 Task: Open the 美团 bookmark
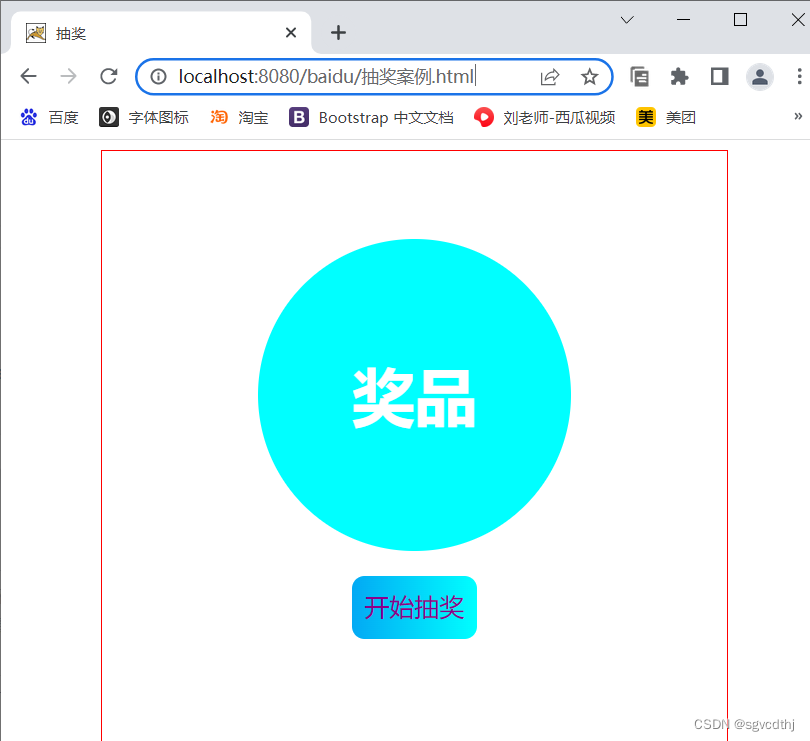click(x=666, y=118)
